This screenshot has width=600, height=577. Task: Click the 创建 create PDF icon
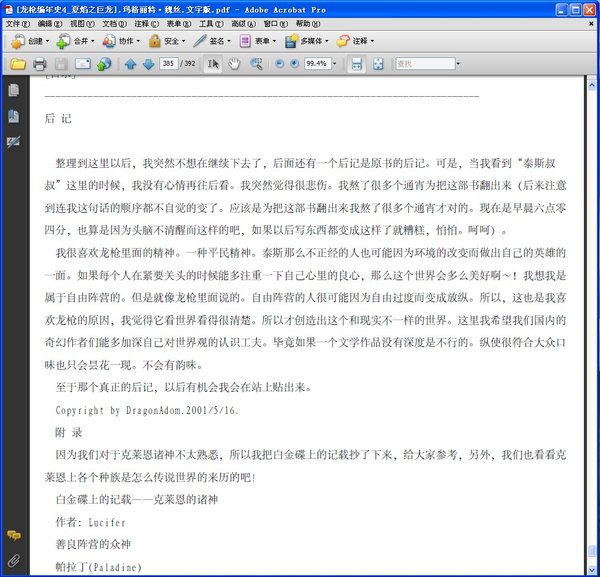18,41
